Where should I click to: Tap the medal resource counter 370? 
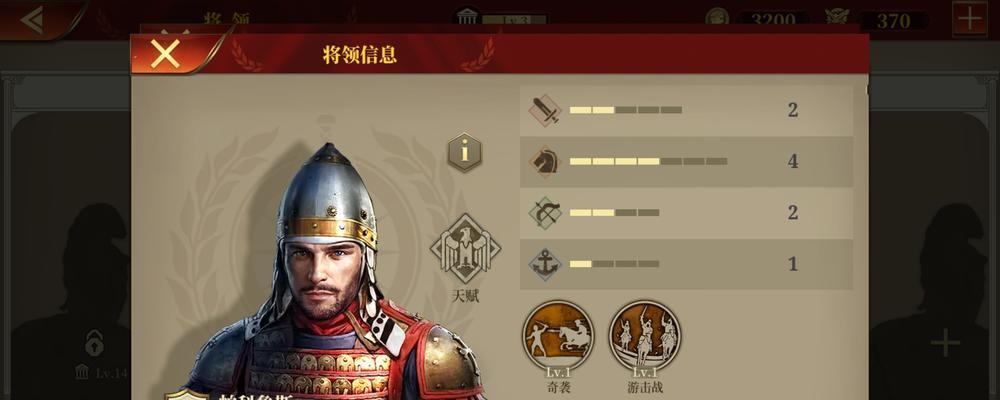pos(893,20)
